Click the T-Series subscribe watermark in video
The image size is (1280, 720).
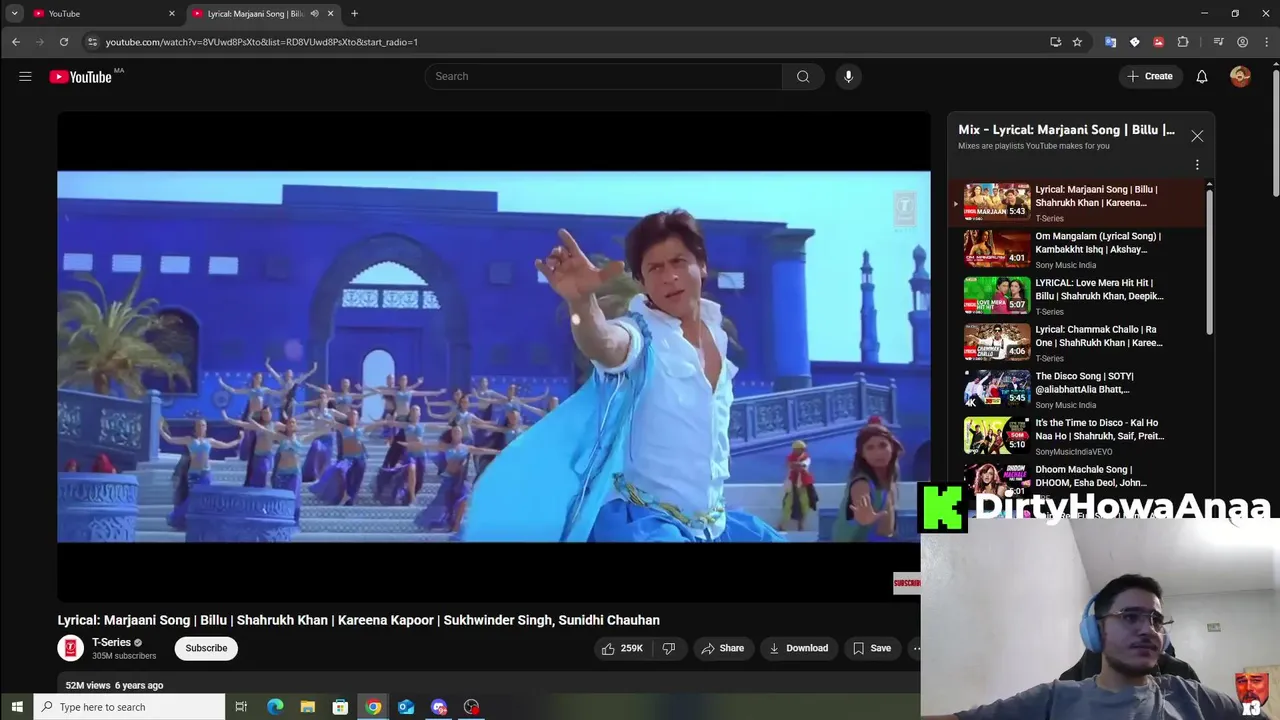click(906, 583)
